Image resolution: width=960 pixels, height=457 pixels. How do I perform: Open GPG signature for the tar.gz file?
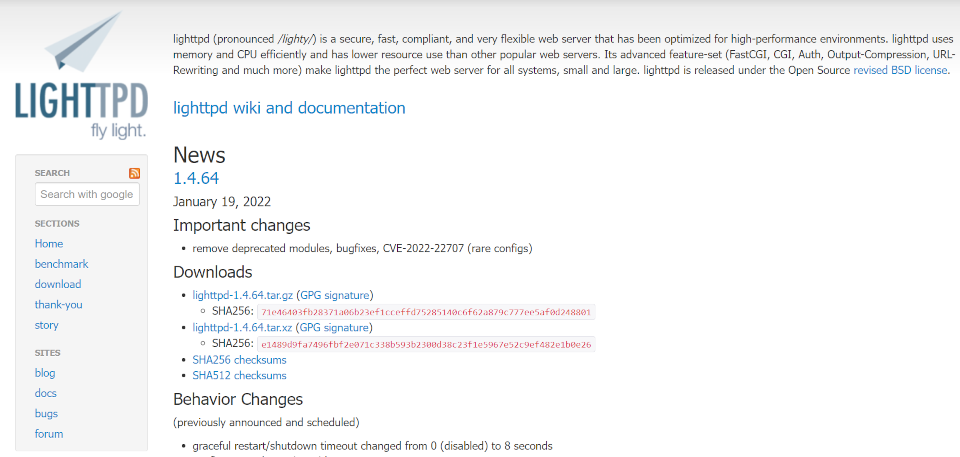coord(335,295)
